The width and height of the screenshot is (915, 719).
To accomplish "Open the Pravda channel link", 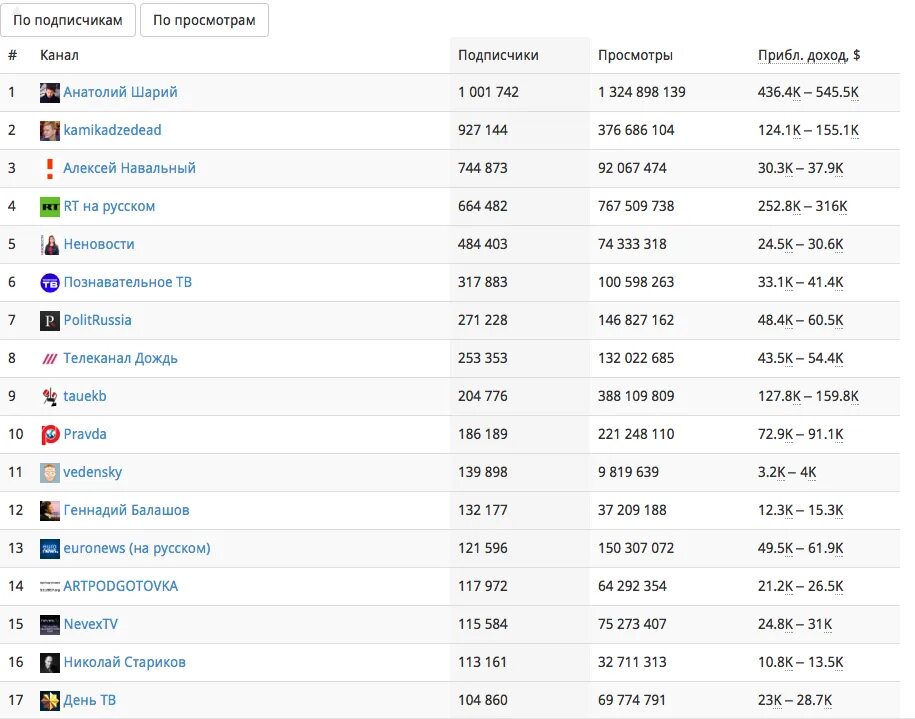I will point(85,434).
